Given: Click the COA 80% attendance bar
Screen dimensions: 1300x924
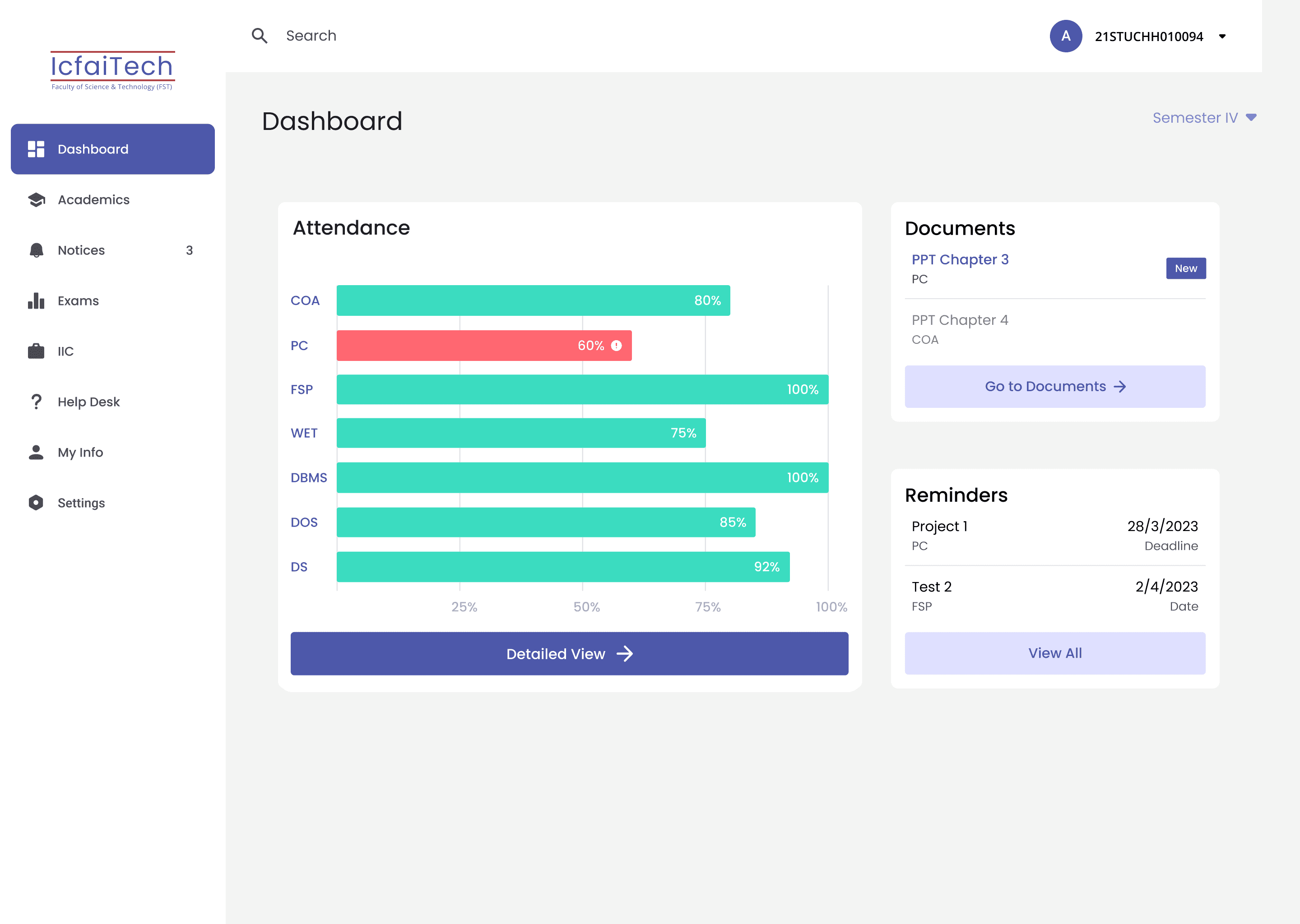Looking at the screenshot, I should coord(534,300).
